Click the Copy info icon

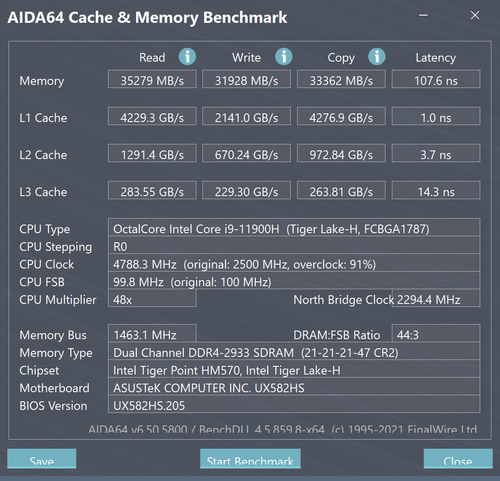click(x=377, y=57)
